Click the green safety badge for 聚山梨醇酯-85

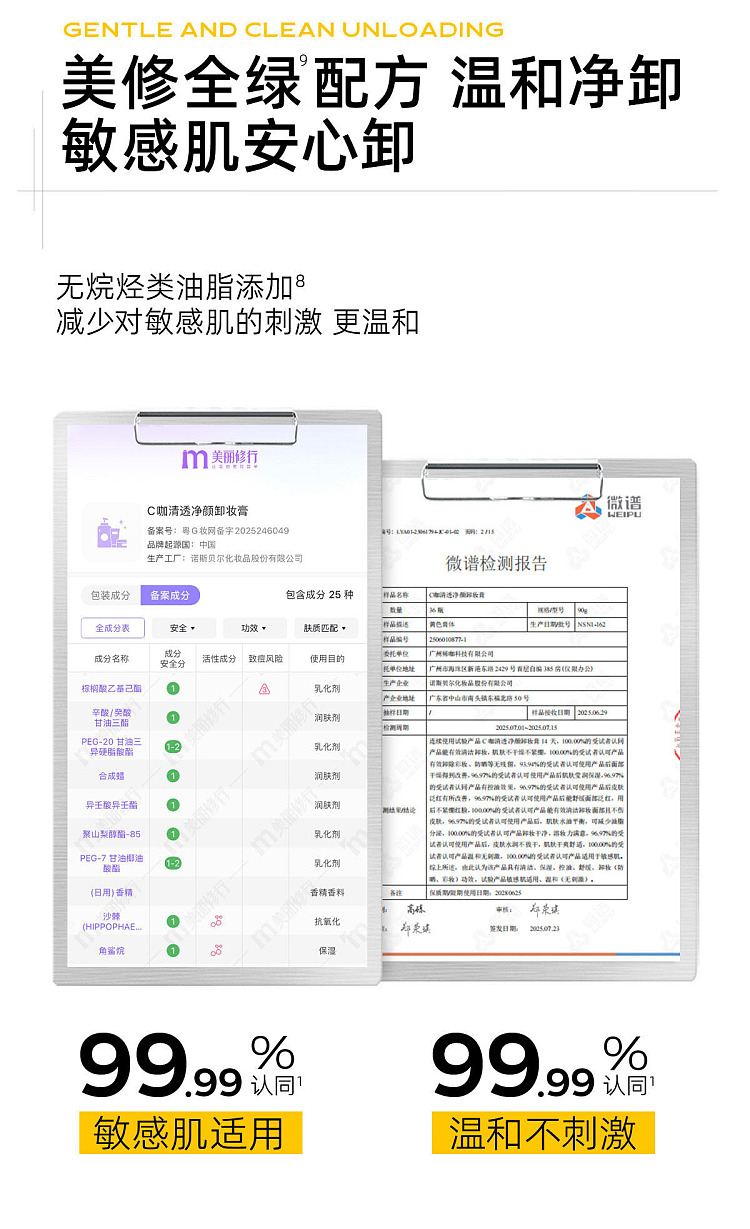point(173,834)
